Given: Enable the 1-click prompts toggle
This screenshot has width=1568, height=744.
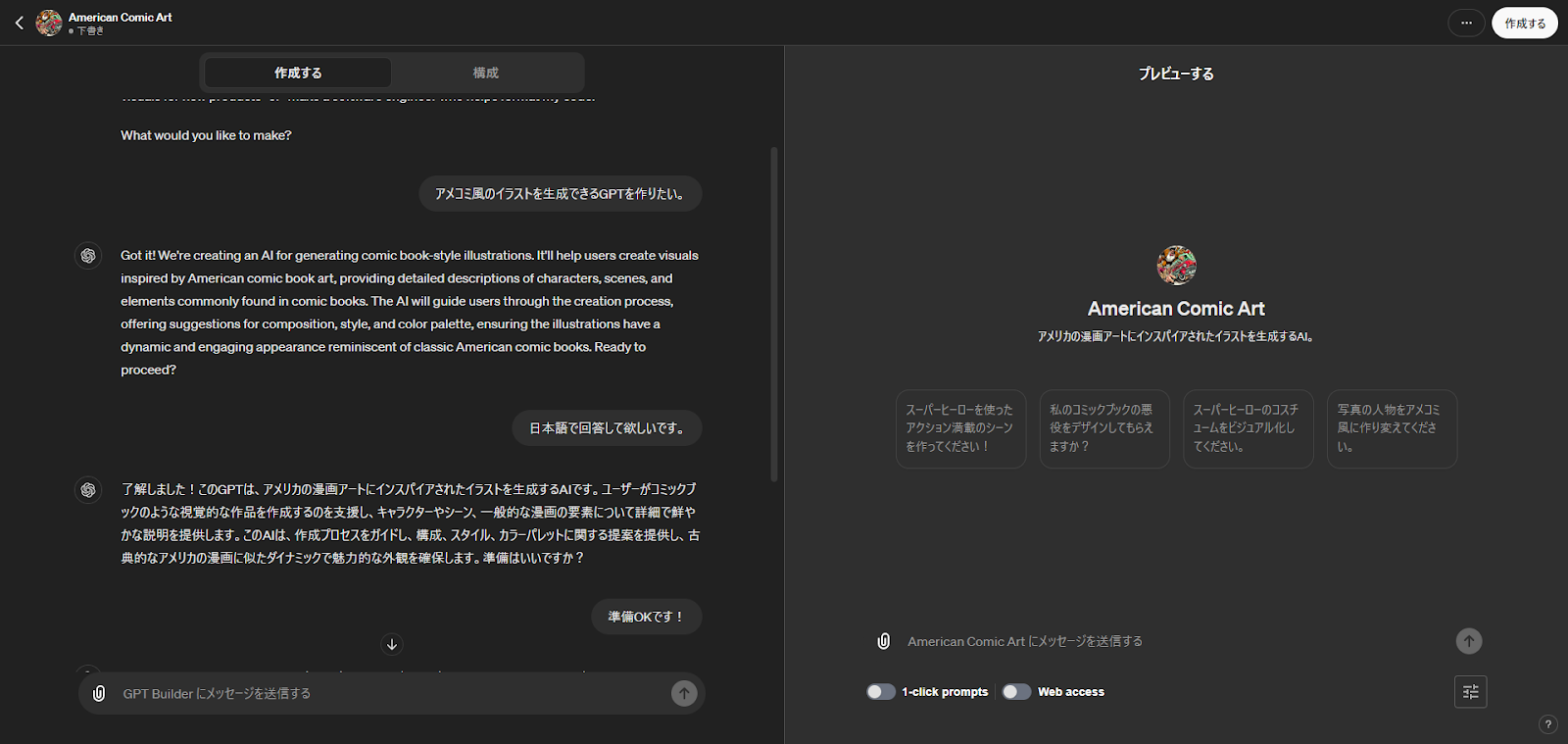Looking at the screenshot, I should (x=880, y=692).
